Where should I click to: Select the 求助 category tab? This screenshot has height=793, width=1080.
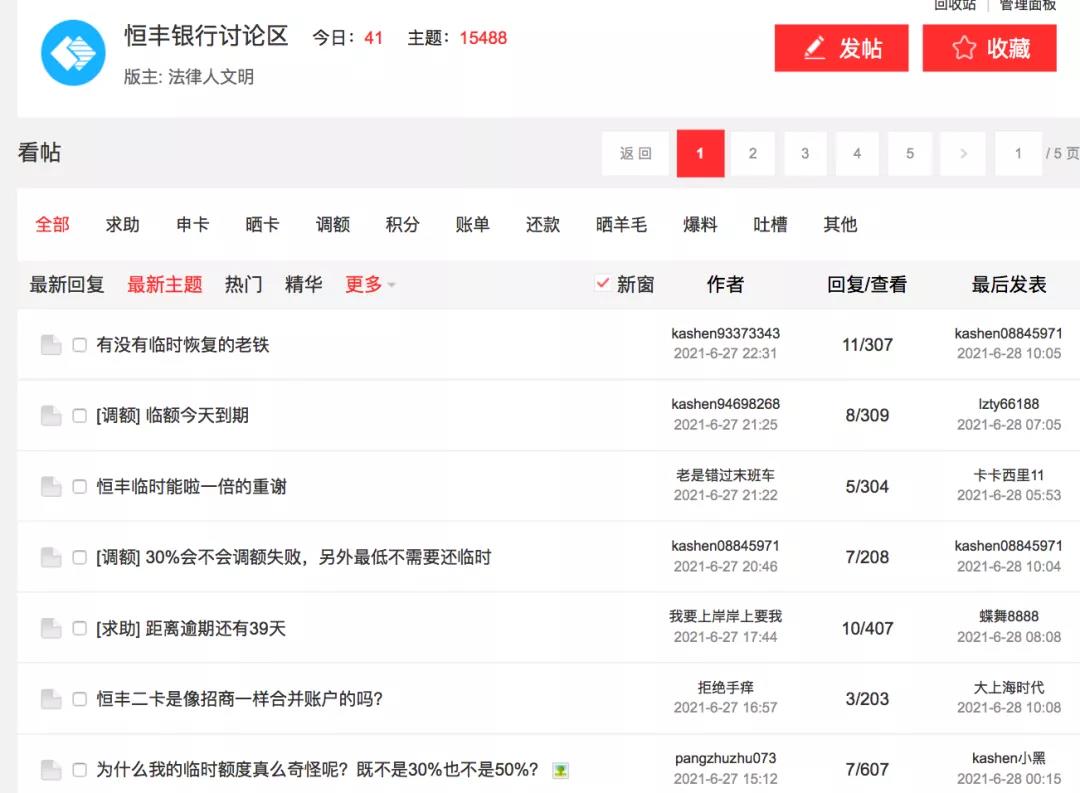123,225
